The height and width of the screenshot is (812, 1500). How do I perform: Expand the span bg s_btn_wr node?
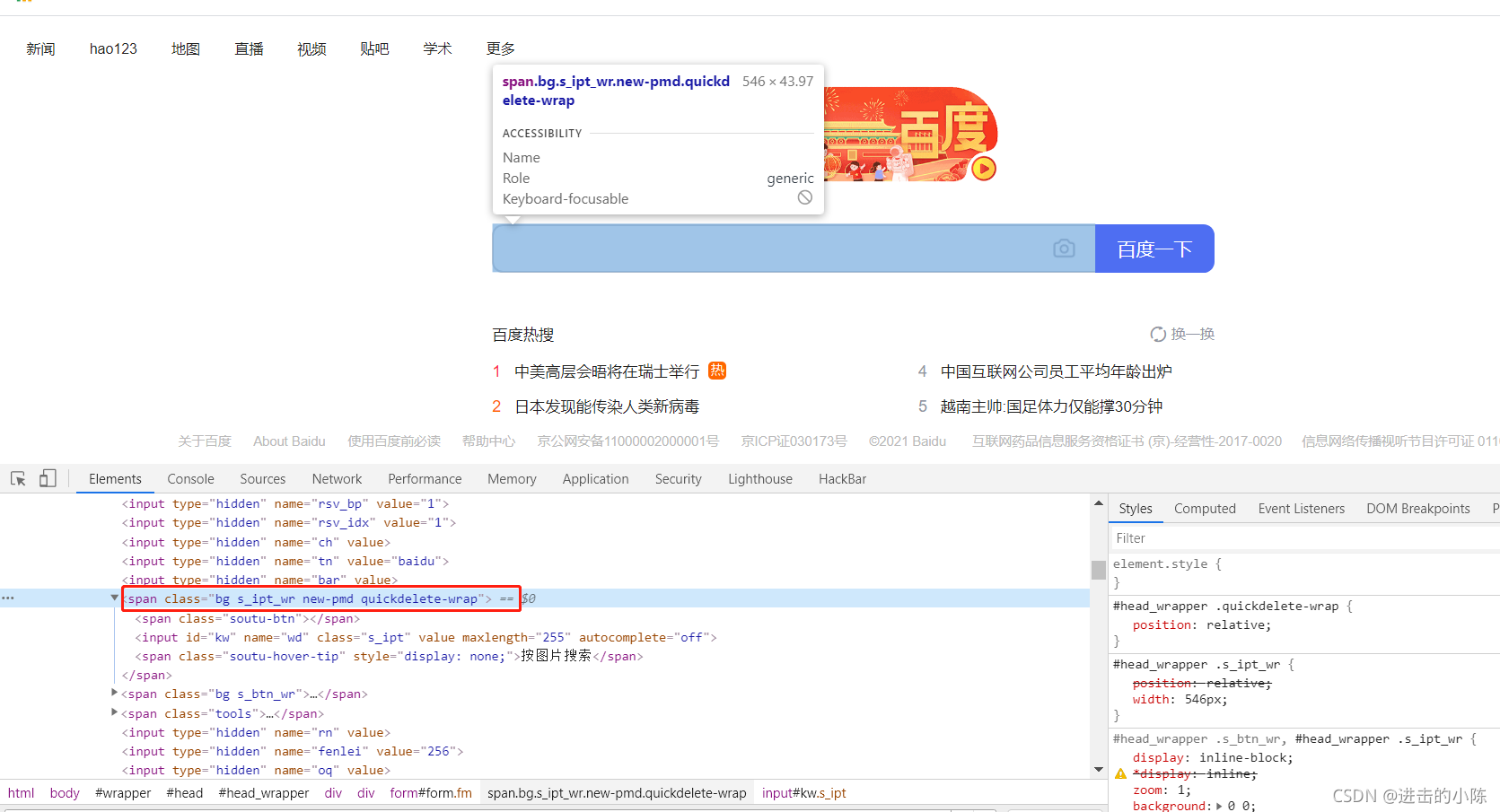point(114,693)
